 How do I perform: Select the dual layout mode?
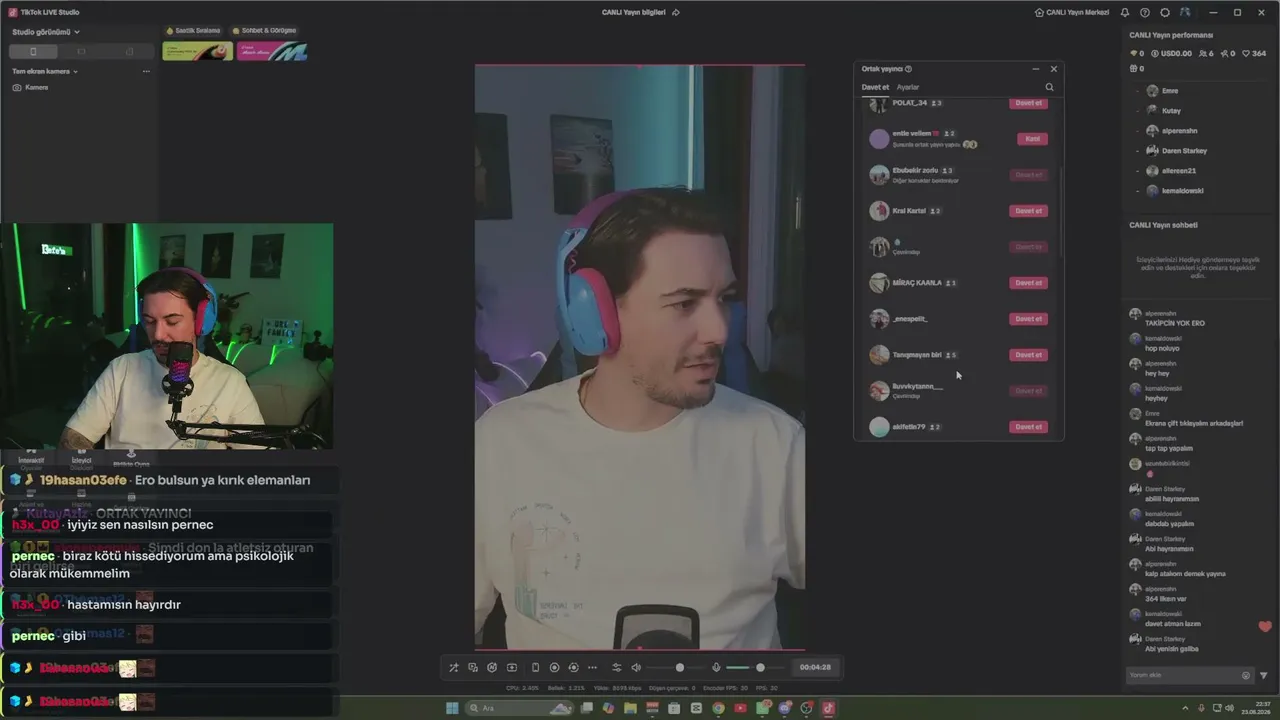coord(129,51)
